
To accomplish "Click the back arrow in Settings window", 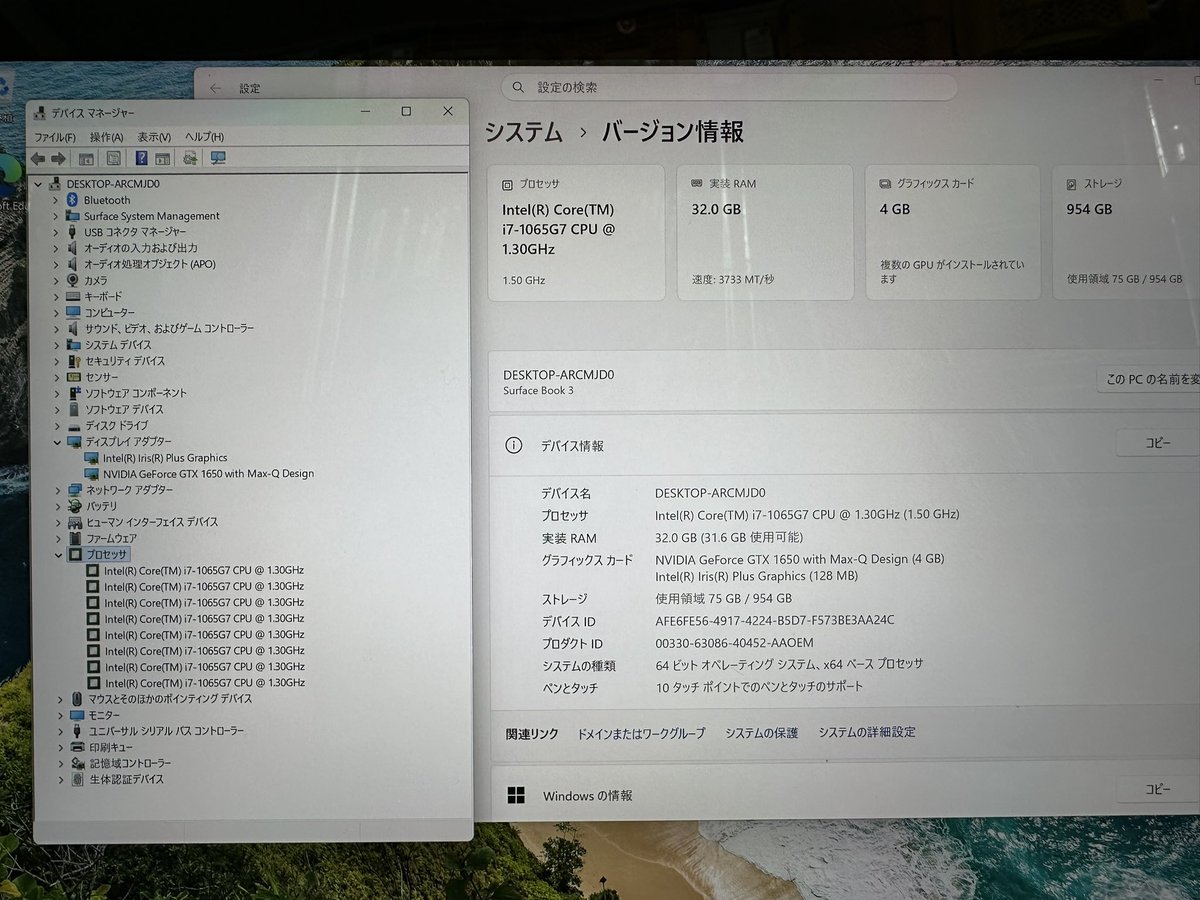I will (215, 88).
